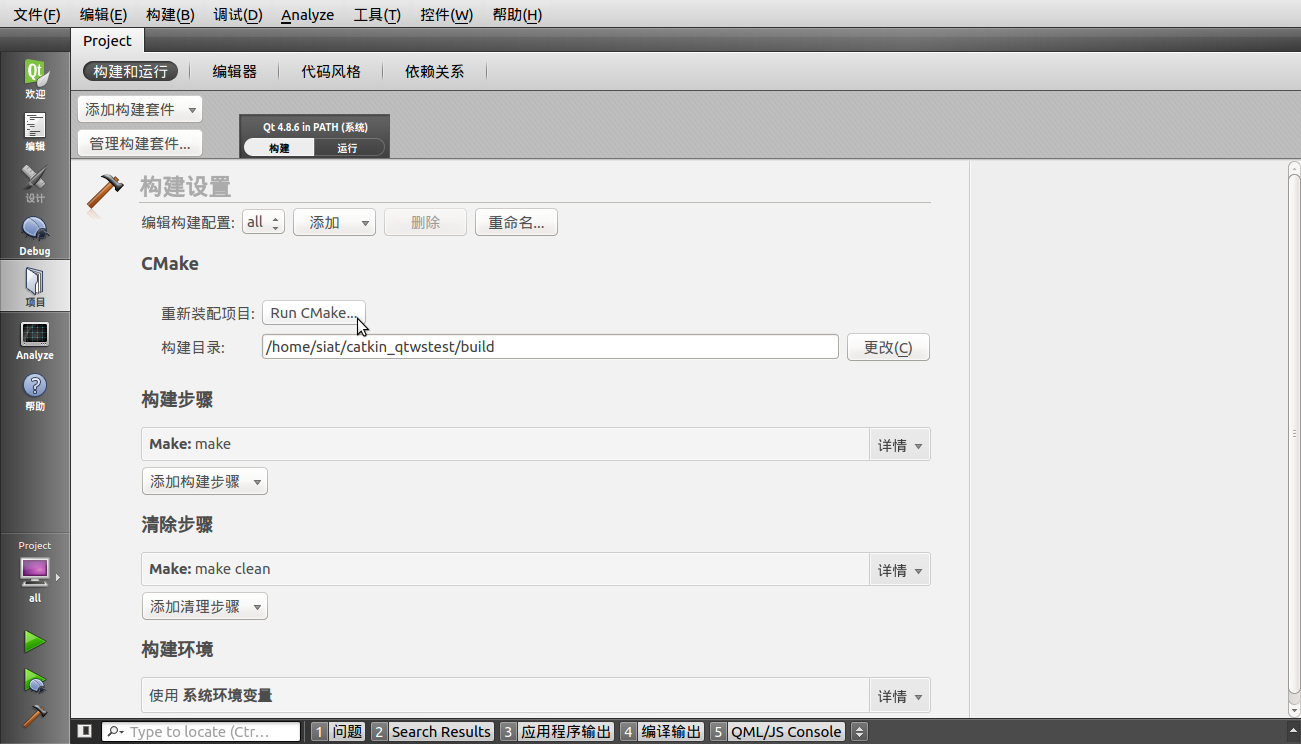Expand 详情 for build environment section
Viewport: 1301px width, 744px height.
900,696
